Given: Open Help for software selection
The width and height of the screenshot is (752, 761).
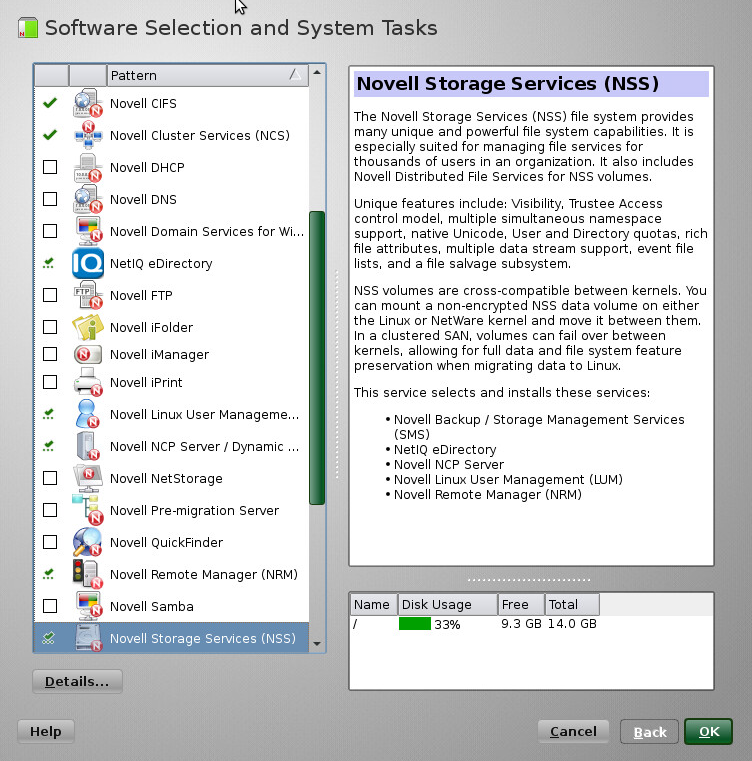Looking at the screenshot, I should point(46,731).
